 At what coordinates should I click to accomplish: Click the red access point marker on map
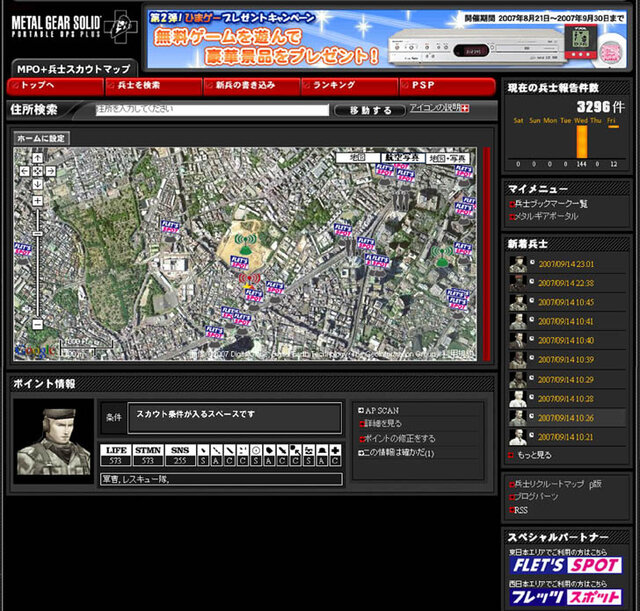[249, 280]
